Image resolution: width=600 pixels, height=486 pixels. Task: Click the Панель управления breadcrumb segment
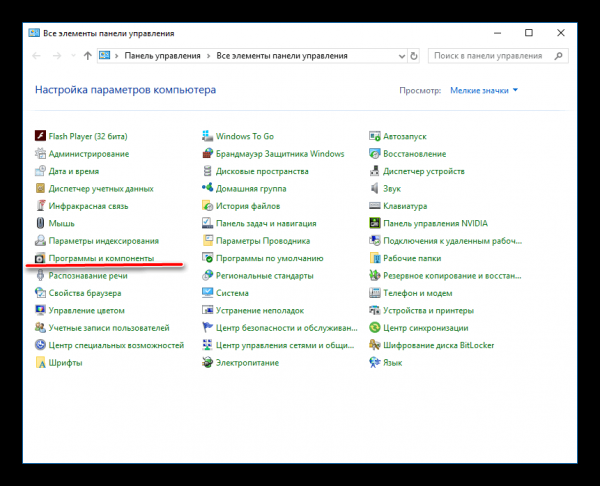tap(162, 56)
